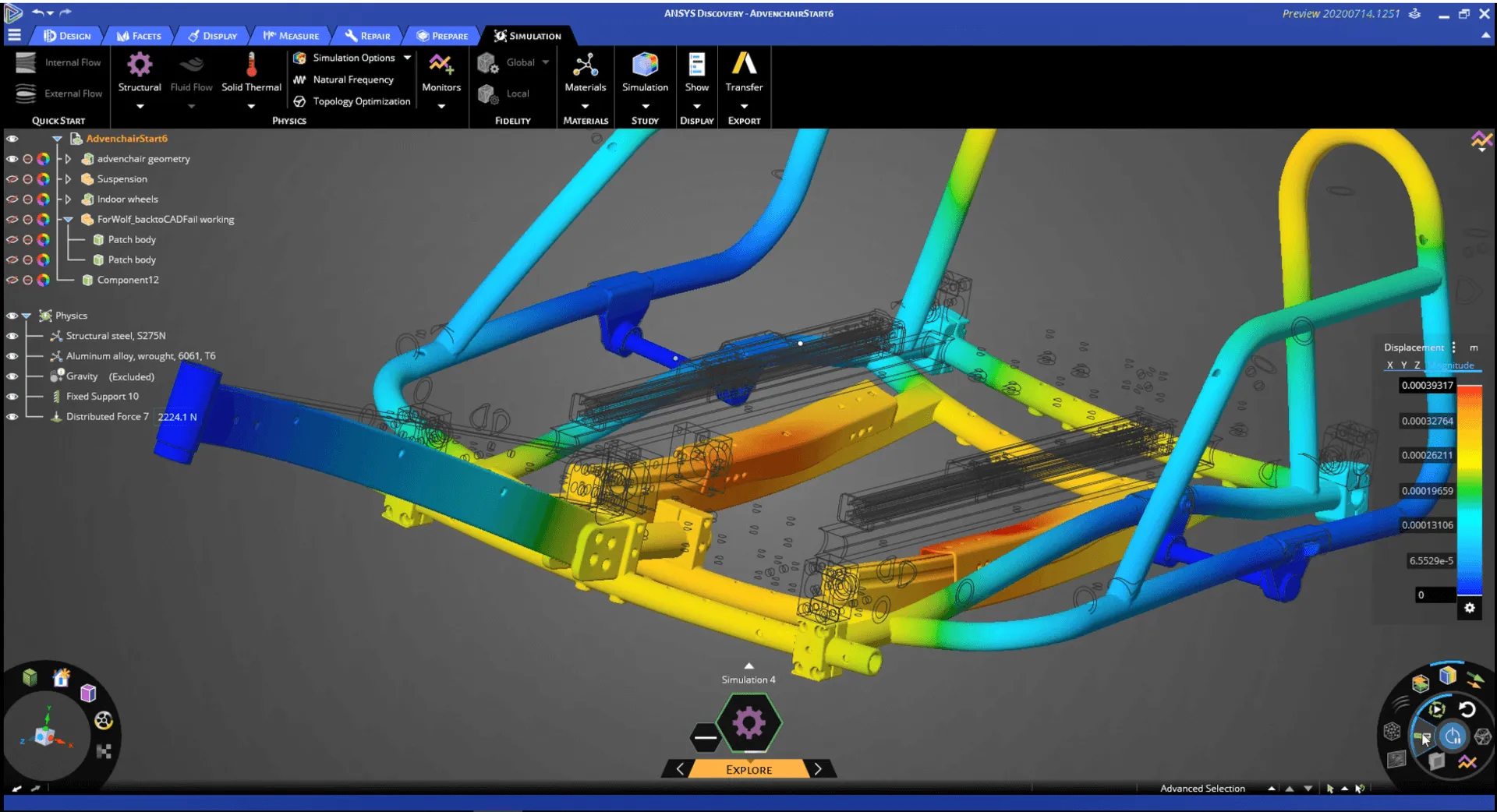The width and height of the screenshot is (1497, 812).
Task: Click the Monitors icon
Action: coord(441,65)
